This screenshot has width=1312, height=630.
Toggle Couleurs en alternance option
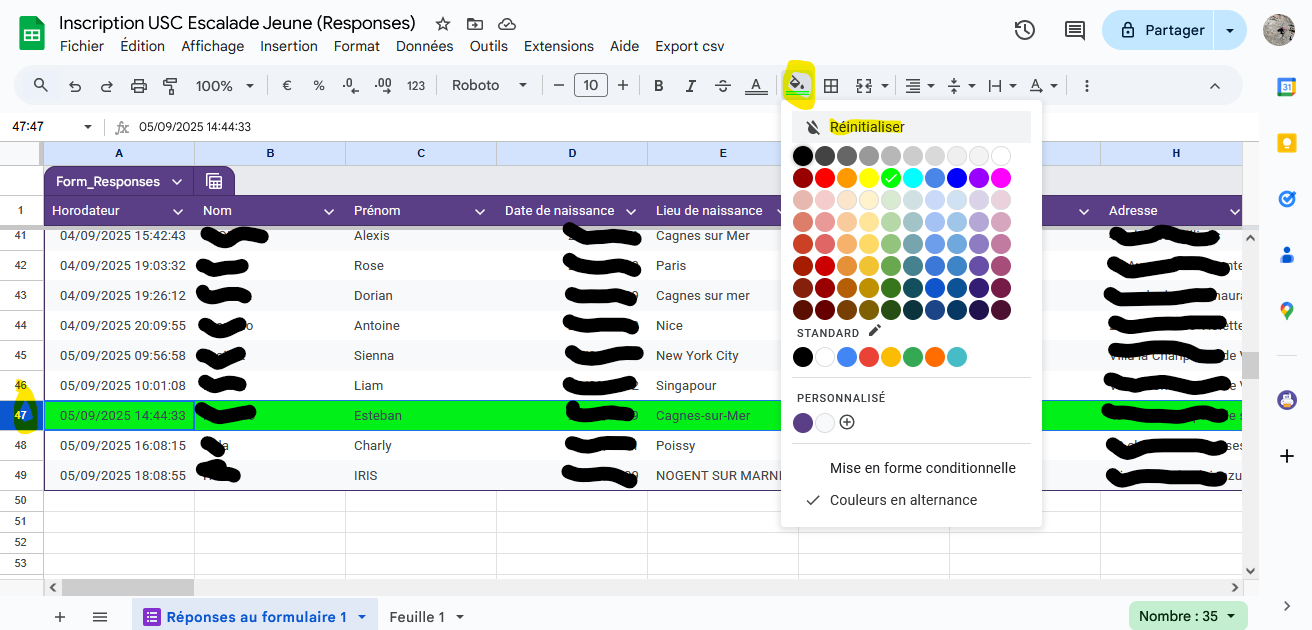pos(903,500)
